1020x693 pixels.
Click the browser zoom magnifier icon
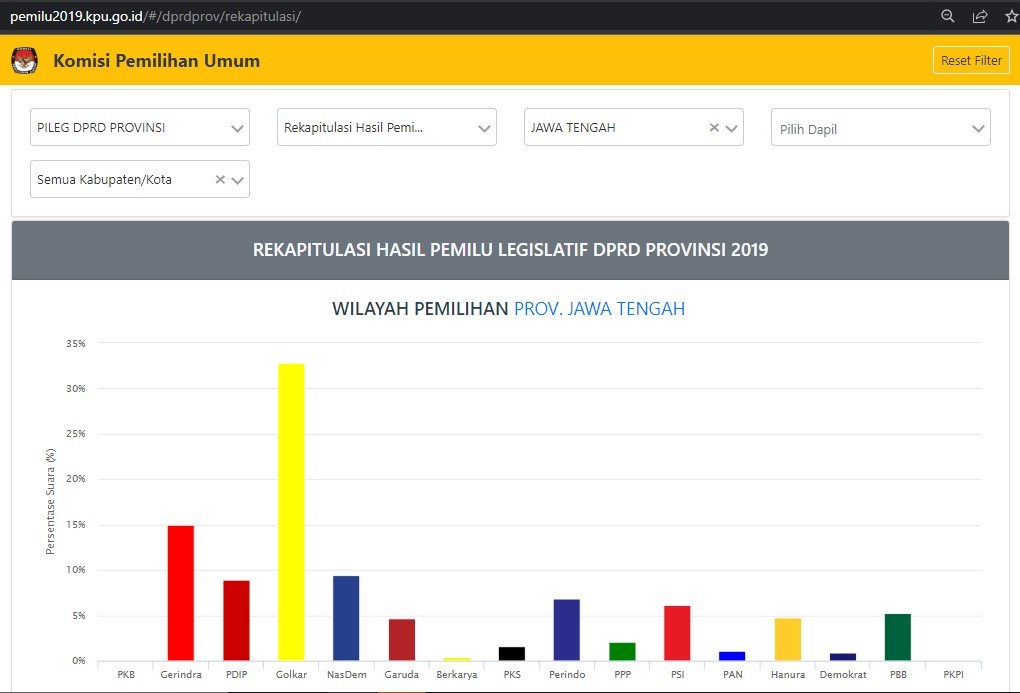(x=948, y=16)
